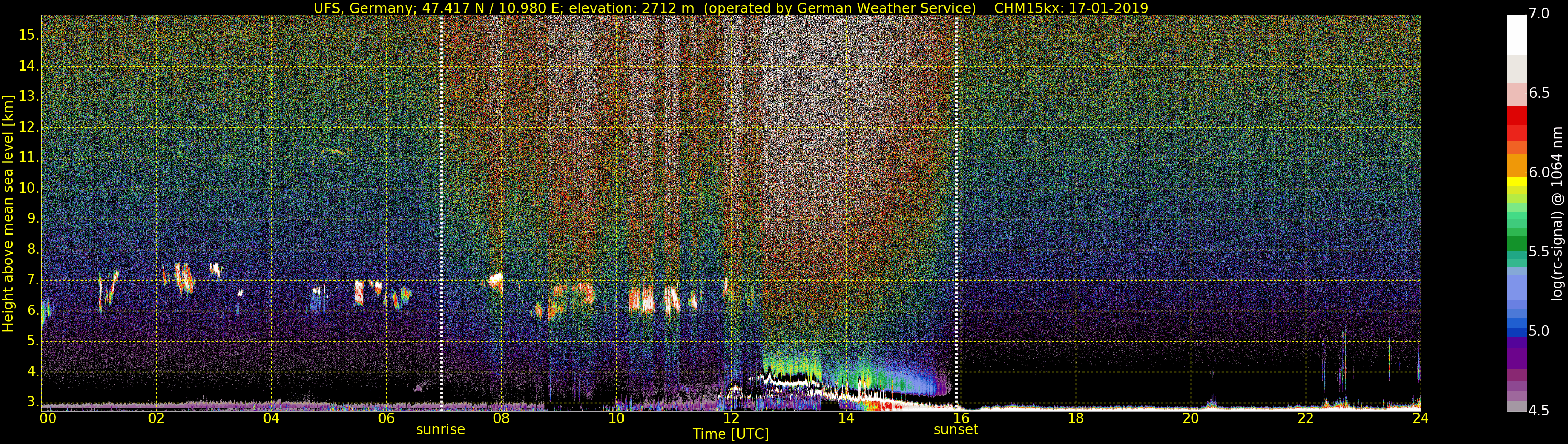Click the '5.5' colorbar tick value

coord(1539,252)
